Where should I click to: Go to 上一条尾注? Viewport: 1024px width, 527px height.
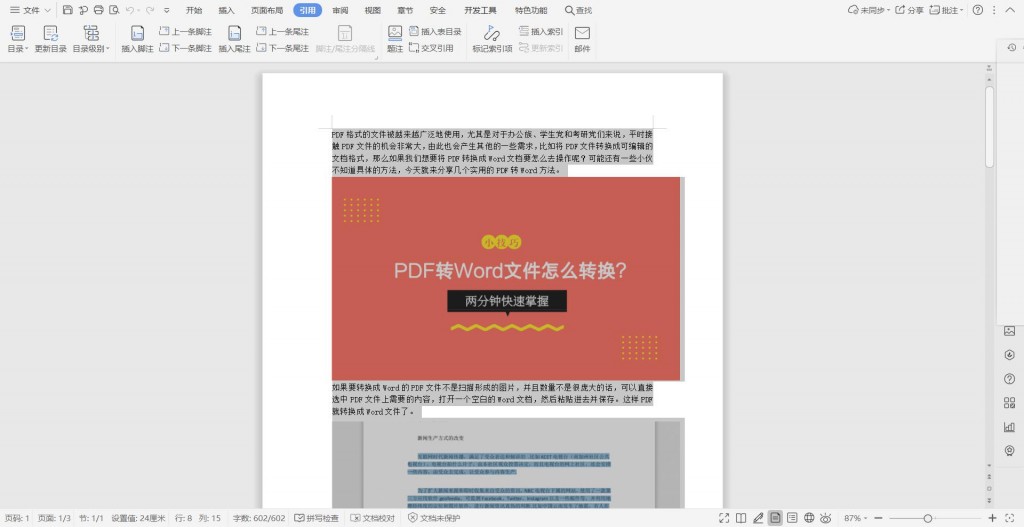tap(283, 31)
